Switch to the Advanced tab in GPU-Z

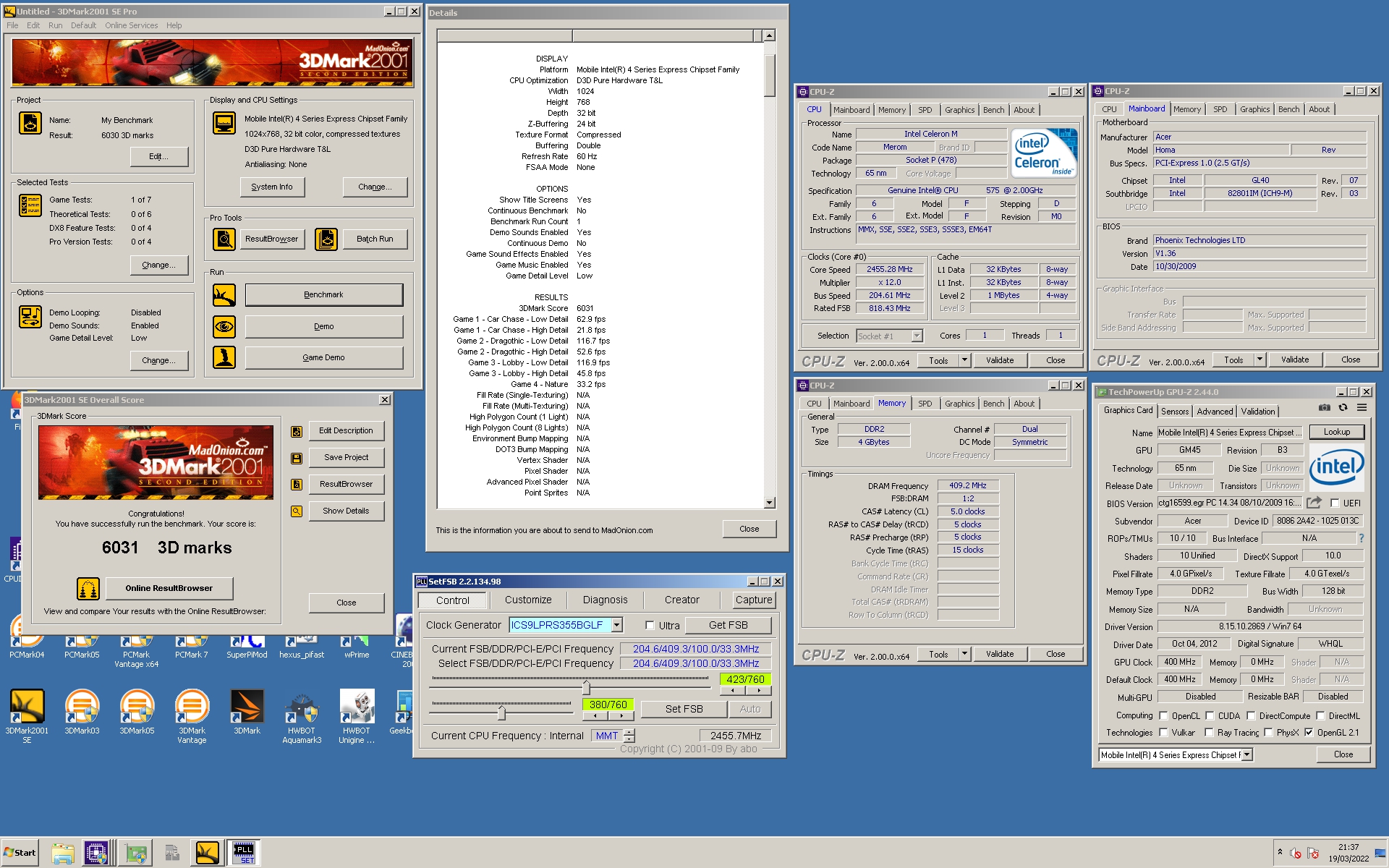click(x=1215, y=412)
